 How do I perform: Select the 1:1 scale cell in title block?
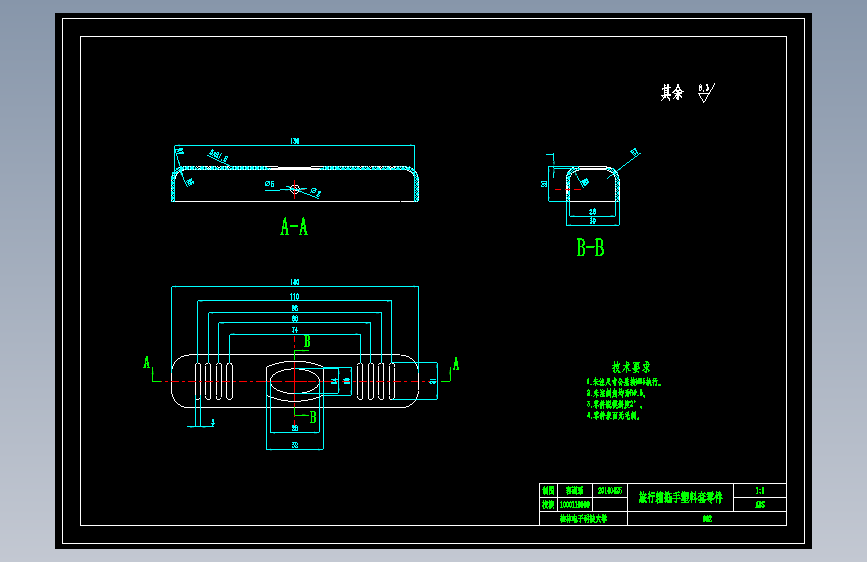pos(760,491)
